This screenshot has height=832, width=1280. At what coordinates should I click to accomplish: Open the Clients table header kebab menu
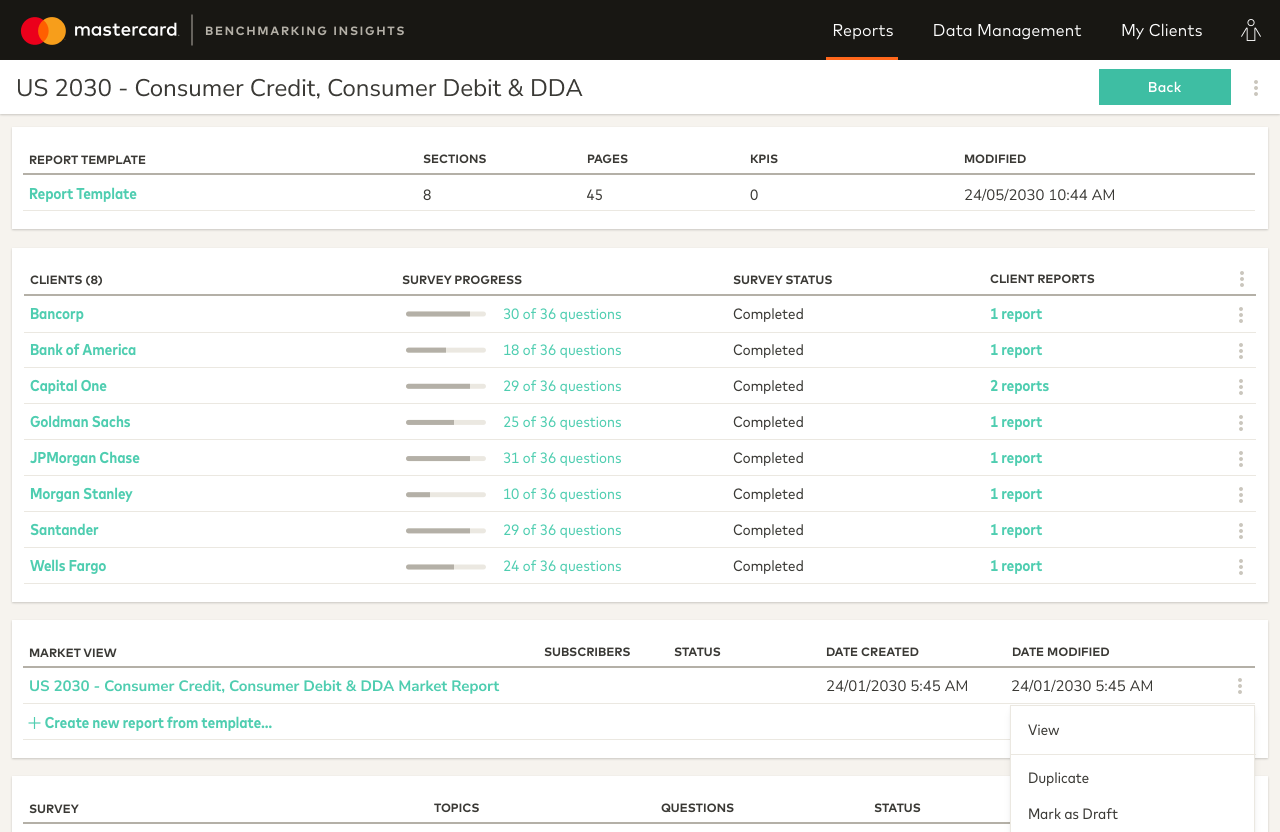1241,279
